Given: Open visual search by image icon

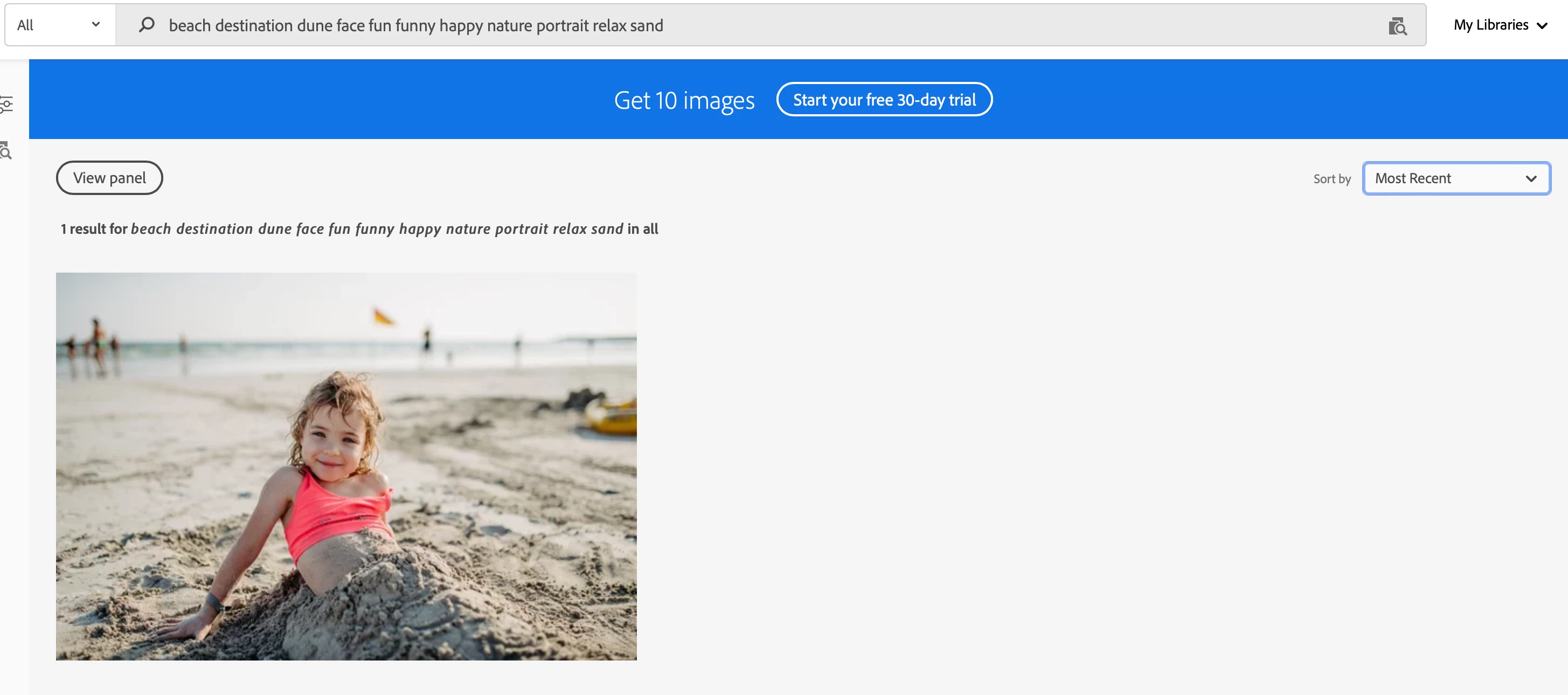Looking at the screenshot, I should 1397,26.
